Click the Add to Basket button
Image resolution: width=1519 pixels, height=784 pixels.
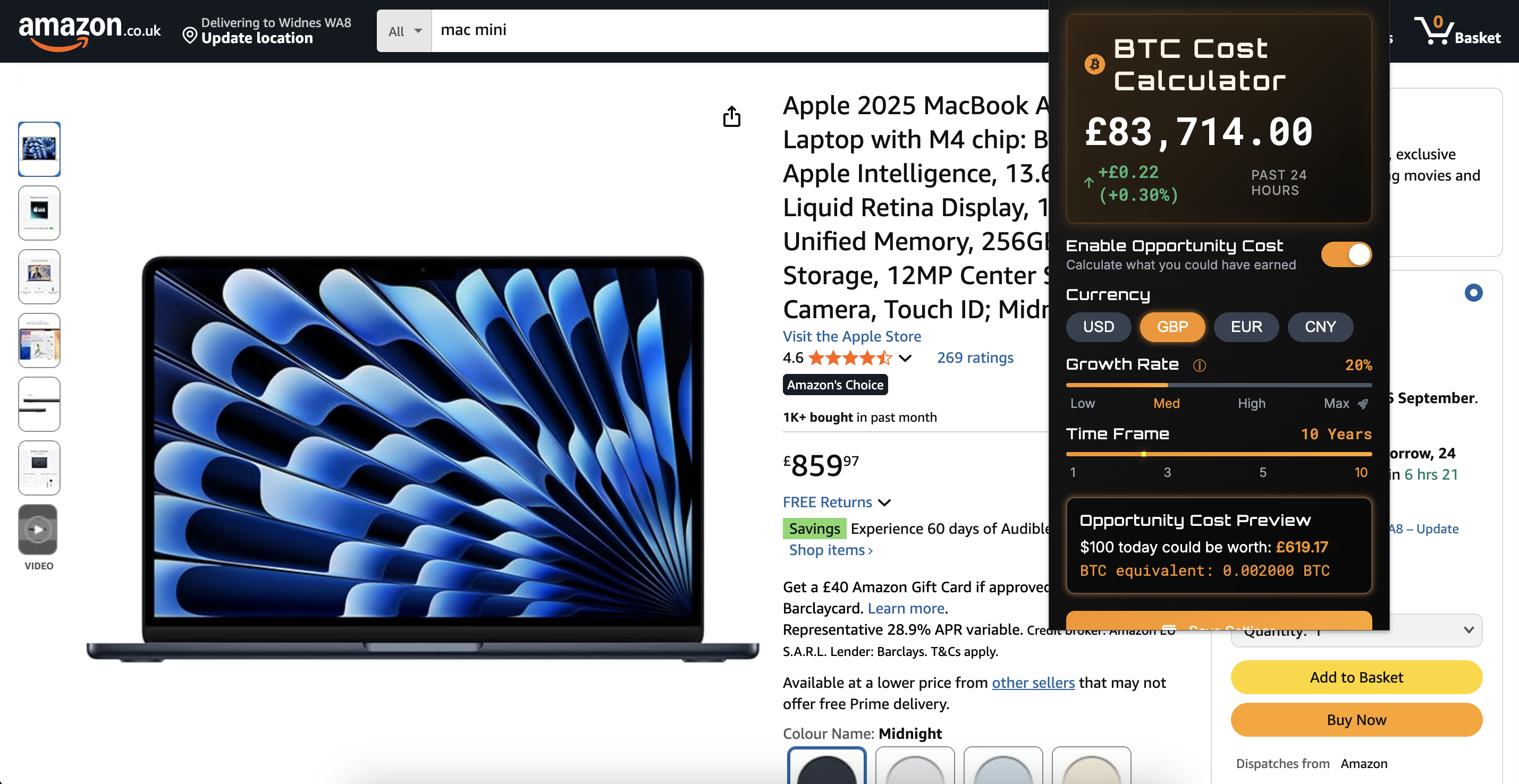pyautogui.click(x=1356, y=677)
